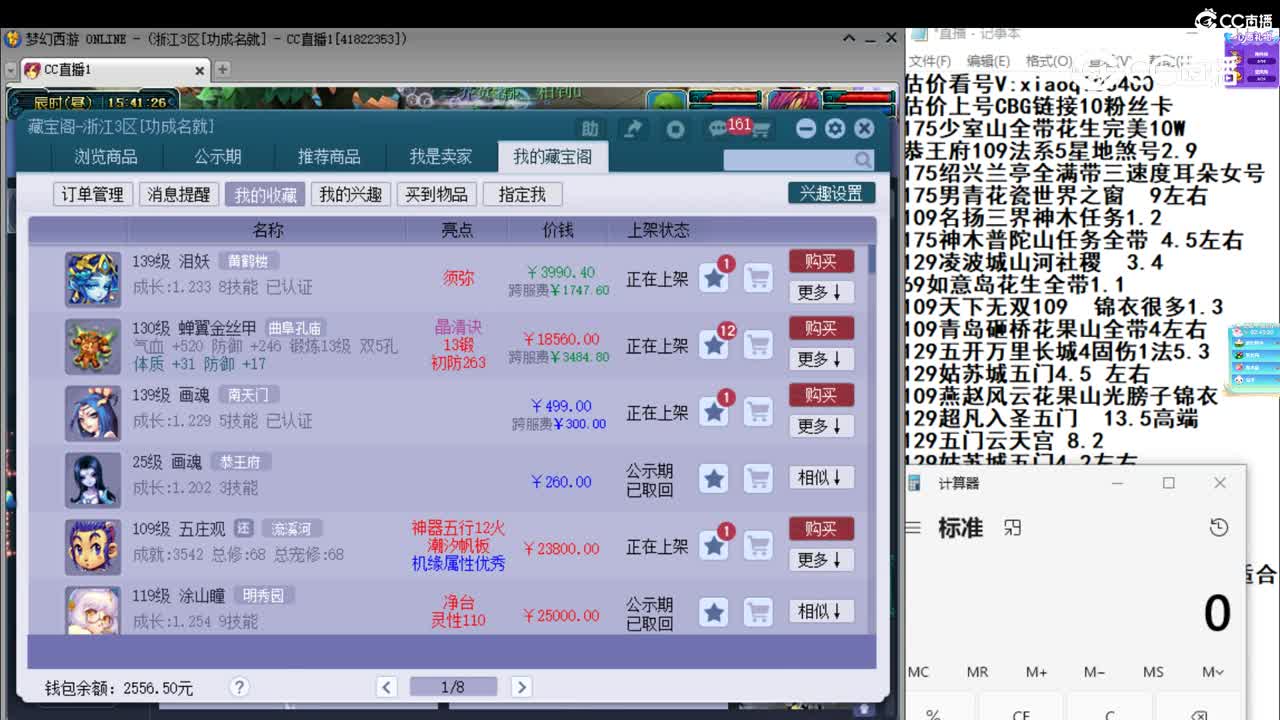
Task: Select 我的藏宝阁 tab
Action: click(x=552, y=157)
